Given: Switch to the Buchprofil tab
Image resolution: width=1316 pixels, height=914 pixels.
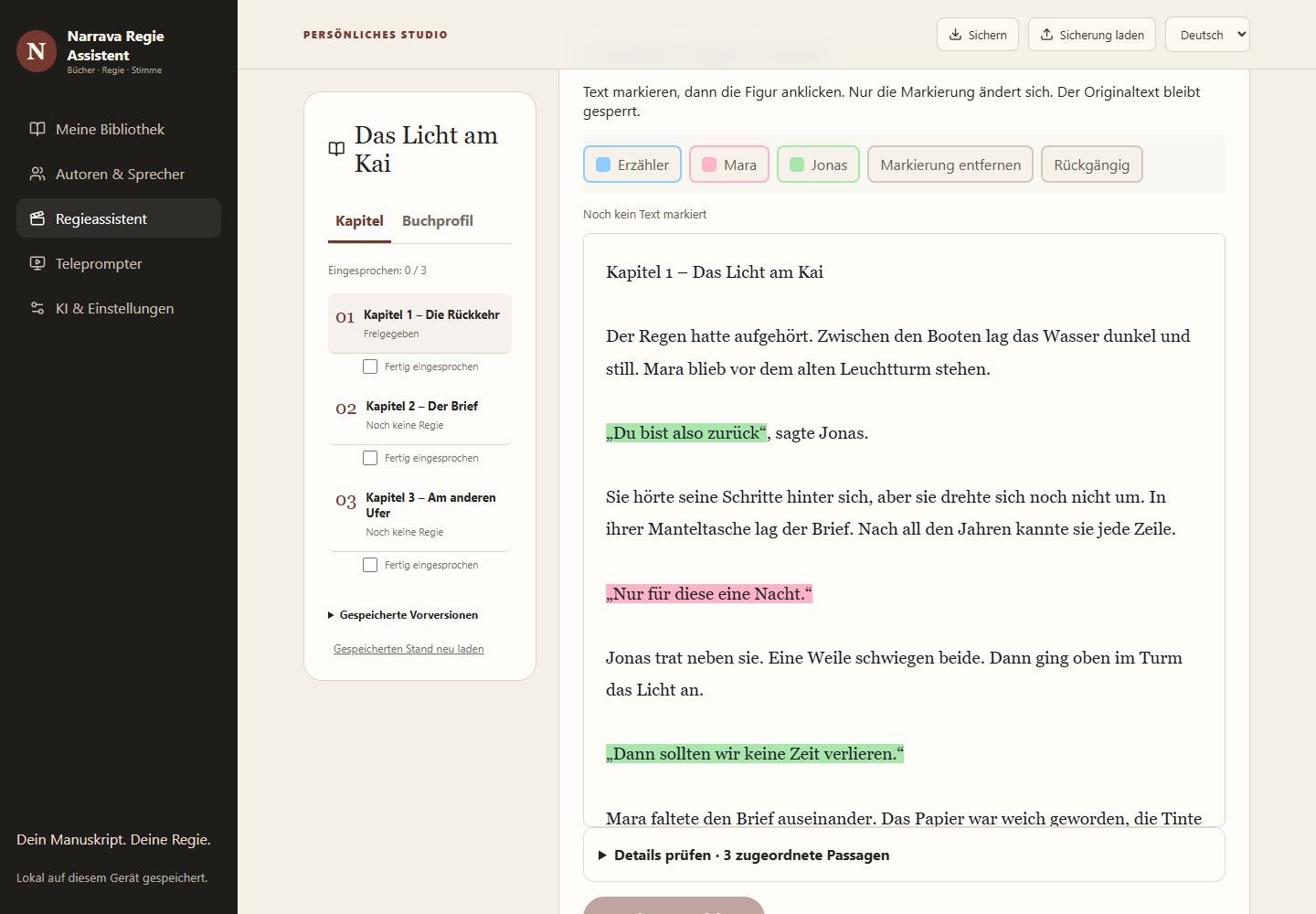Looking at the screenshot, I should 438,221.
